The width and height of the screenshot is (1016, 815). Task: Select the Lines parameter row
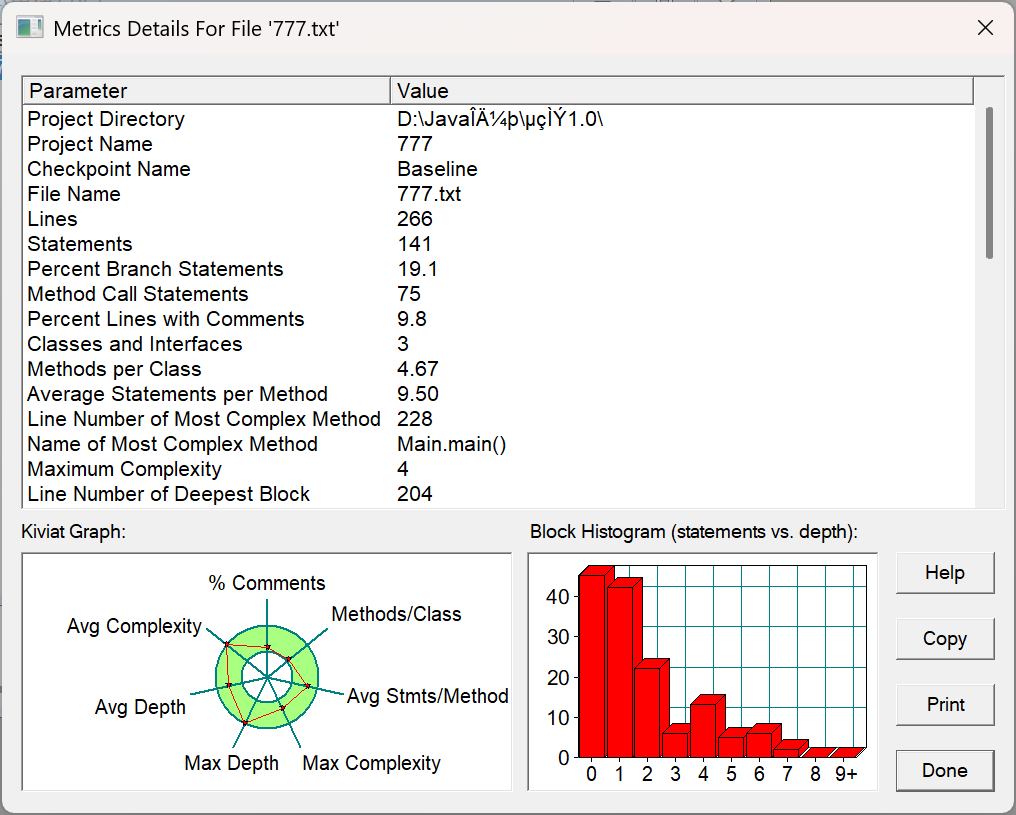tap(499, 219)
